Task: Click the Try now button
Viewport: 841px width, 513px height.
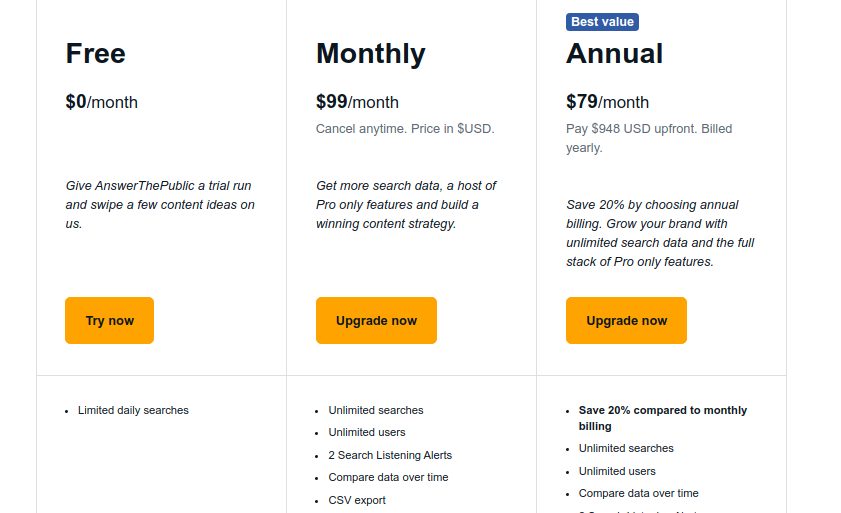Action: click(109, 320)
